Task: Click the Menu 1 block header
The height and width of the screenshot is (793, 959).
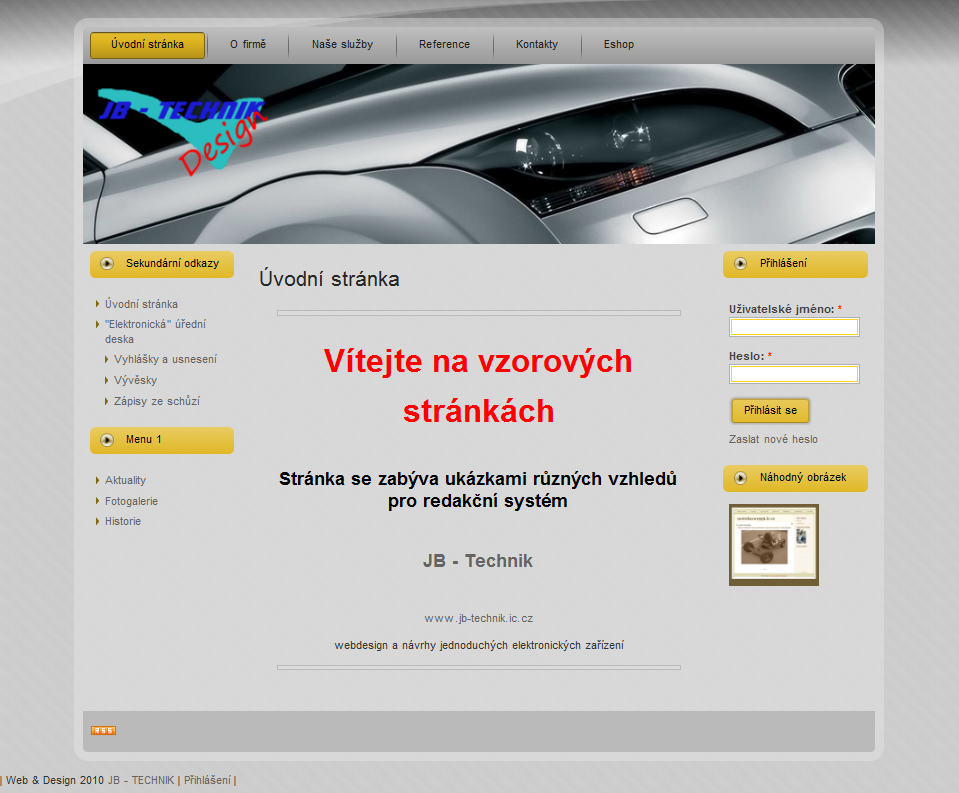Action: tap(162, 440)
